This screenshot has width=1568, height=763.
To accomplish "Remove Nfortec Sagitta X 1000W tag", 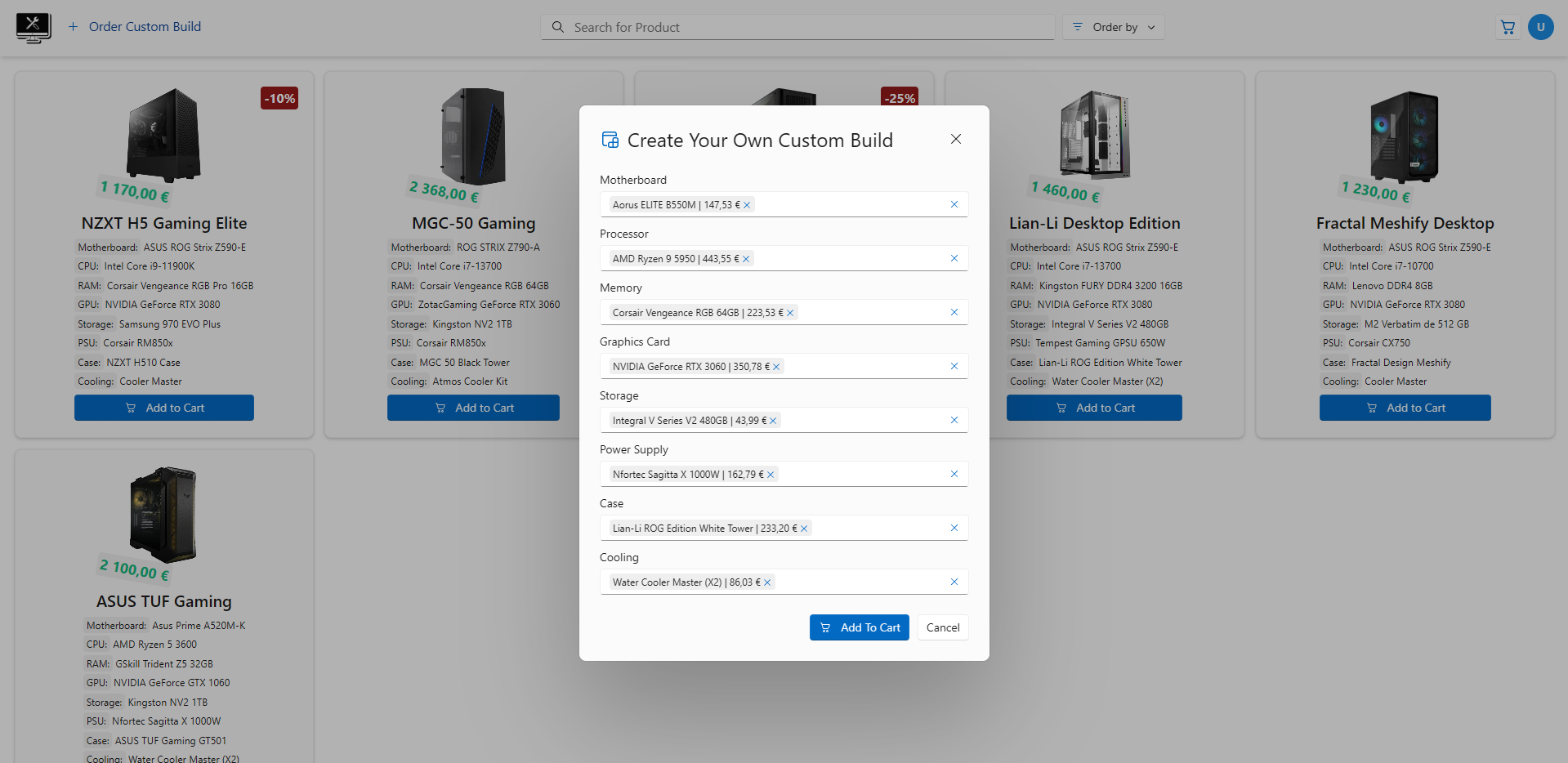I will [x=771, y=475].
